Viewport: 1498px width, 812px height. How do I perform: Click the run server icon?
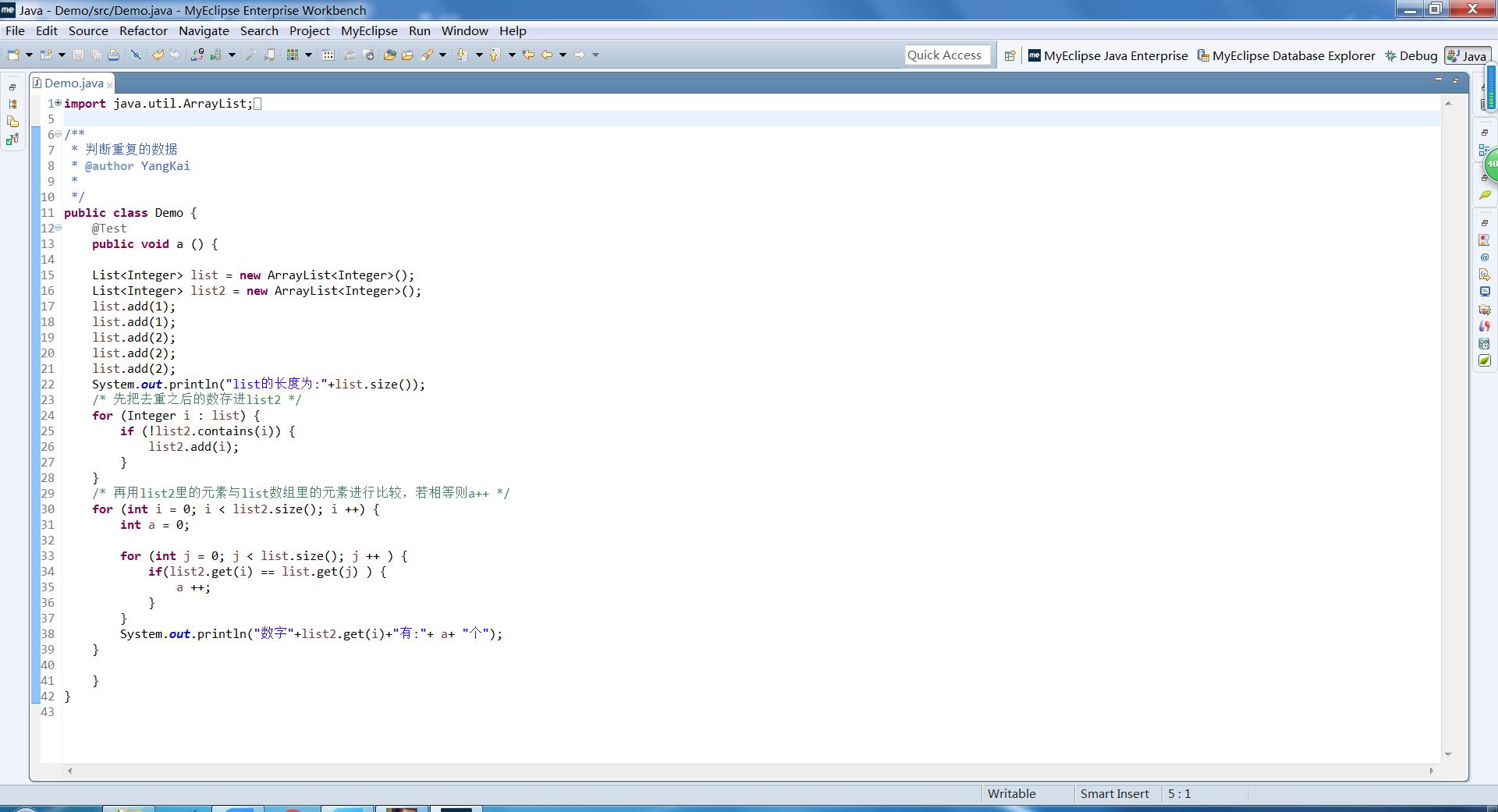tap(215, 55)
